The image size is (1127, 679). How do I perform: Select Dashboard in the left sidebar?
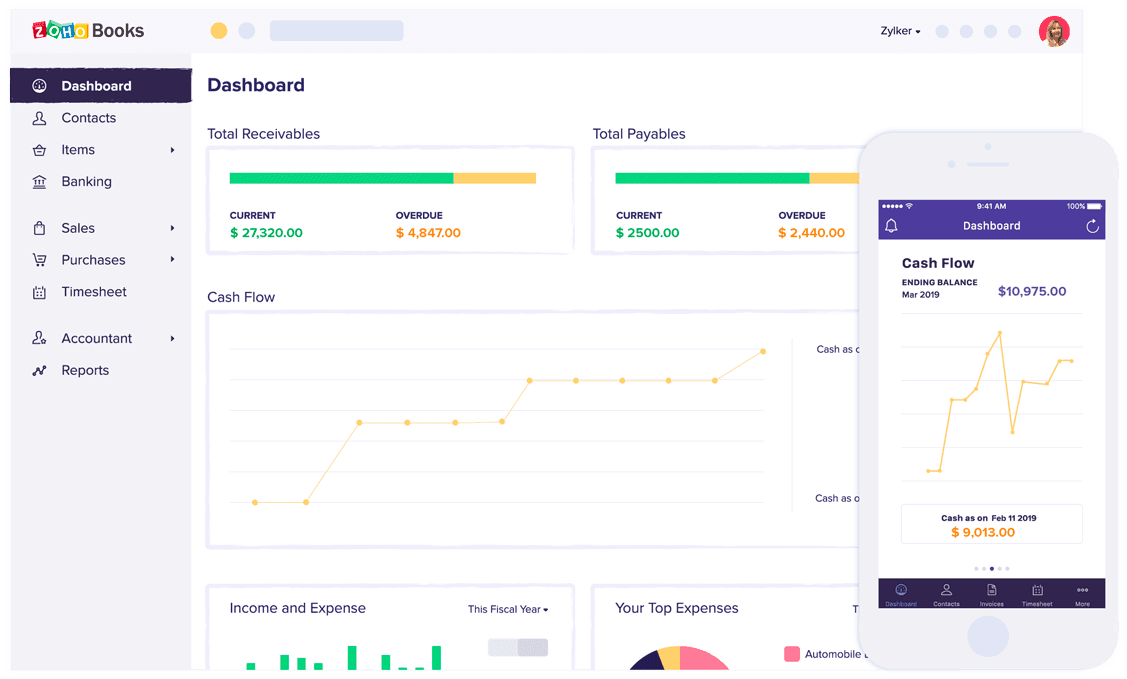coord(96,86)
